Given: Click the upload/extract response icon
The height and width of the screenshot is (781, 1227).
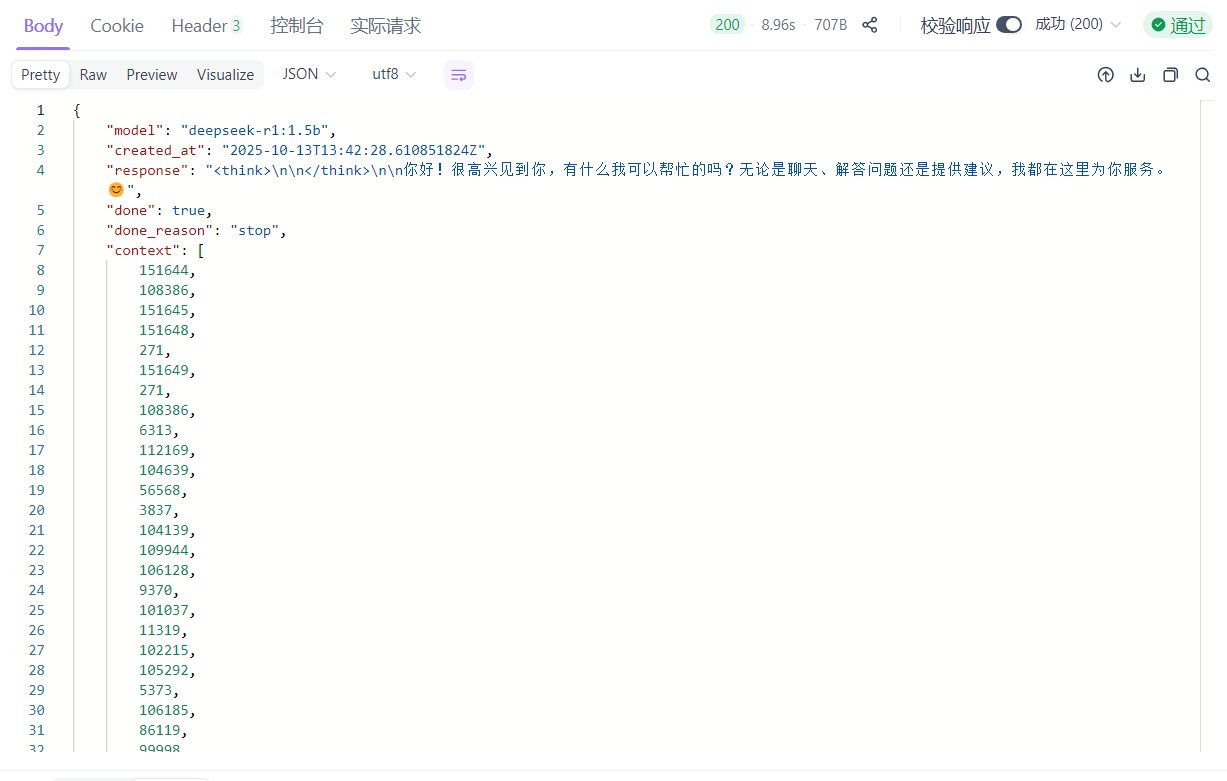Looking at the screenshot, I should tap(1105, 75).
